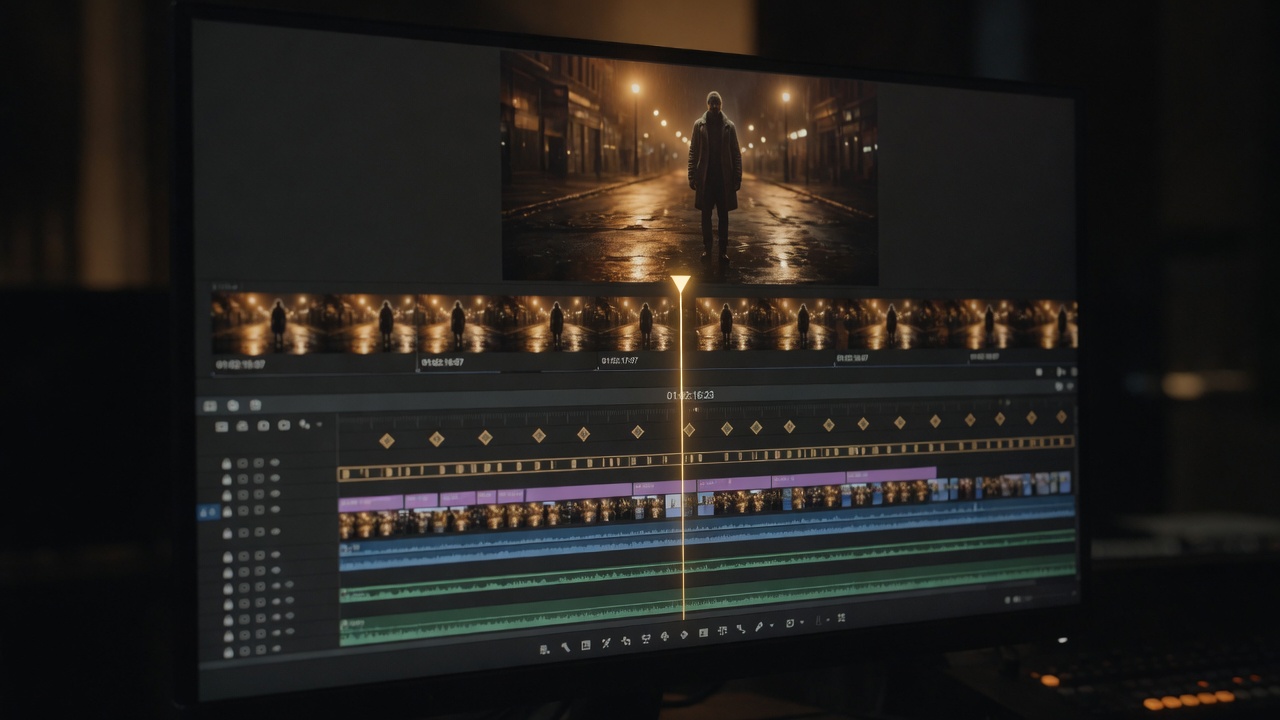The image size is (1280, 720).
Task: Click the blade icon in bottom toolbar
Action: (606, 643)
